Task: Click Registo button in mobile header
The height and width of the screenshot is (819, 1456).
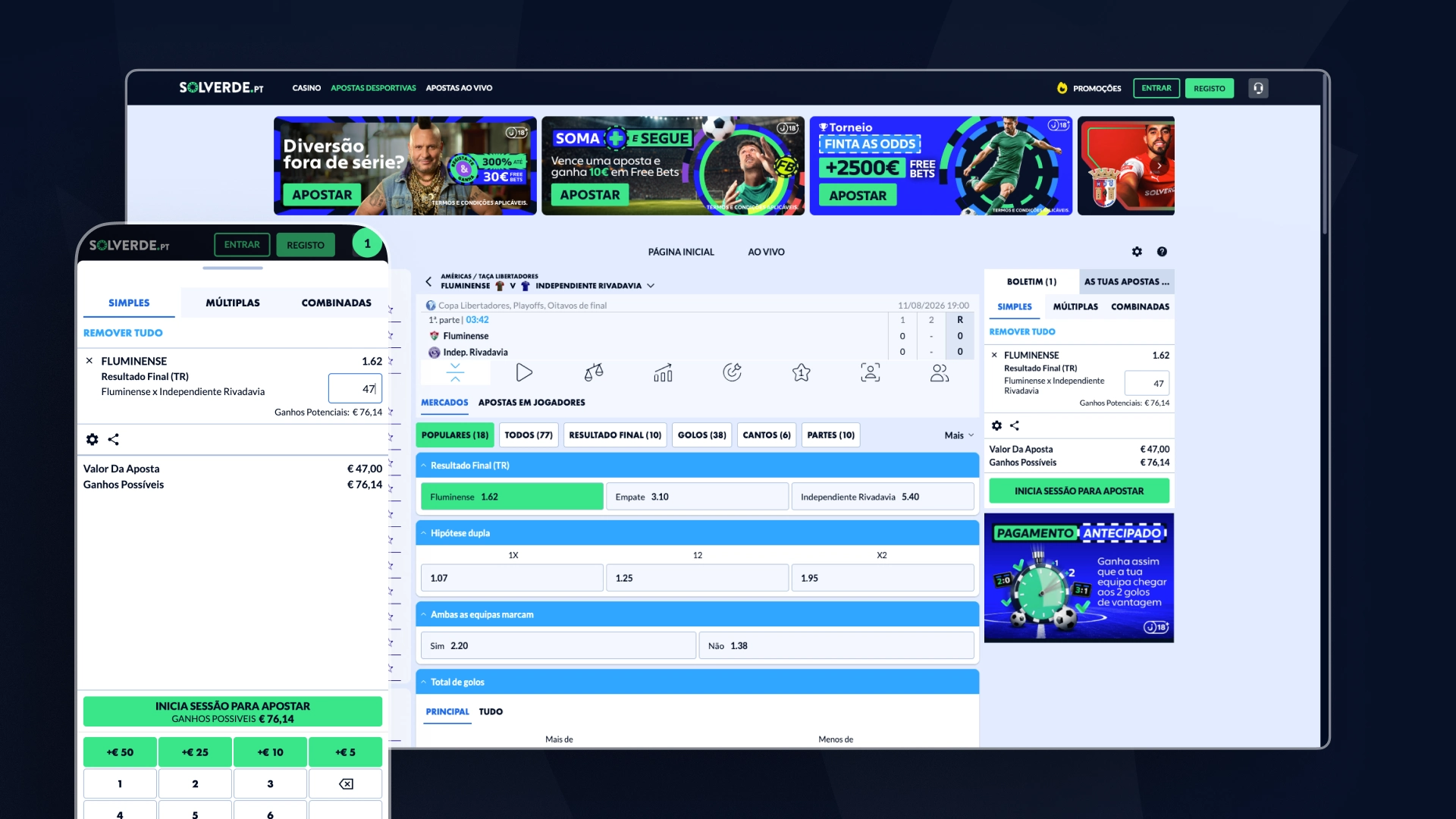Action: [306, 245]
